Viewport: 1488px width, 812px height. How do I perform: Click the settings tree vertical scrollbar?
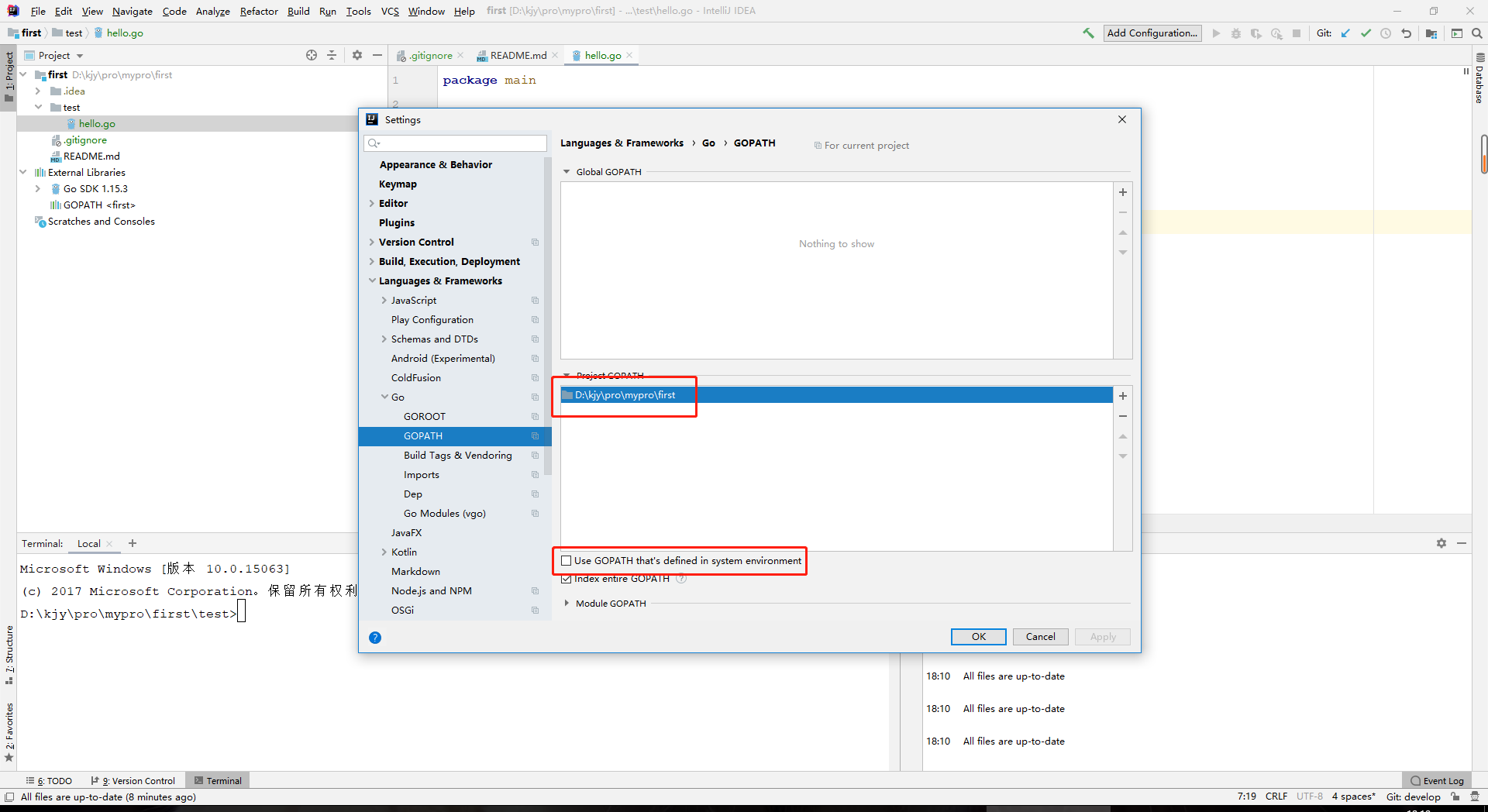point(548,318)
